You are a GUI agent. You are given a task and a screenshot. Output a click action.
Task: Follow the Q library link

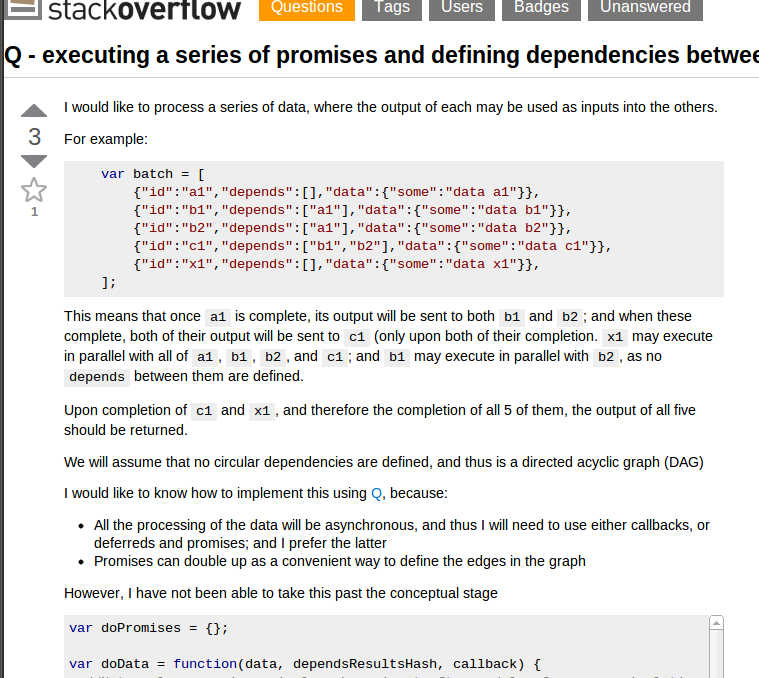coord(376,494)
